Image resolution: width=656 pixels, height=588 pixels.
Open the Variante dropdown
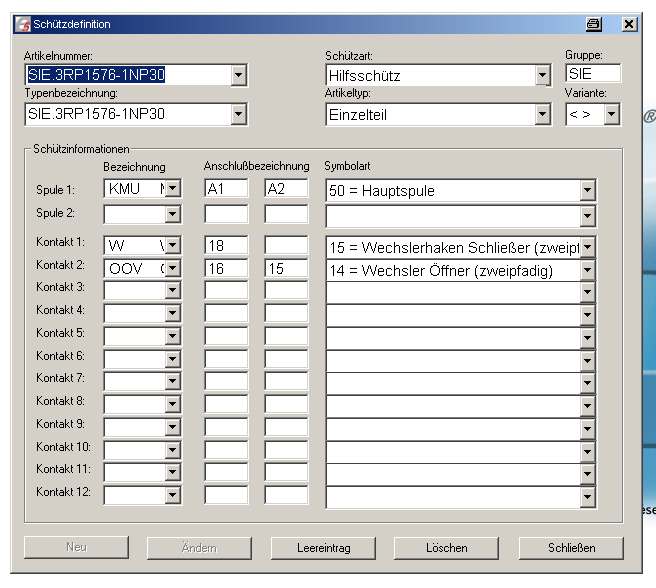click(x=612, y=114)
